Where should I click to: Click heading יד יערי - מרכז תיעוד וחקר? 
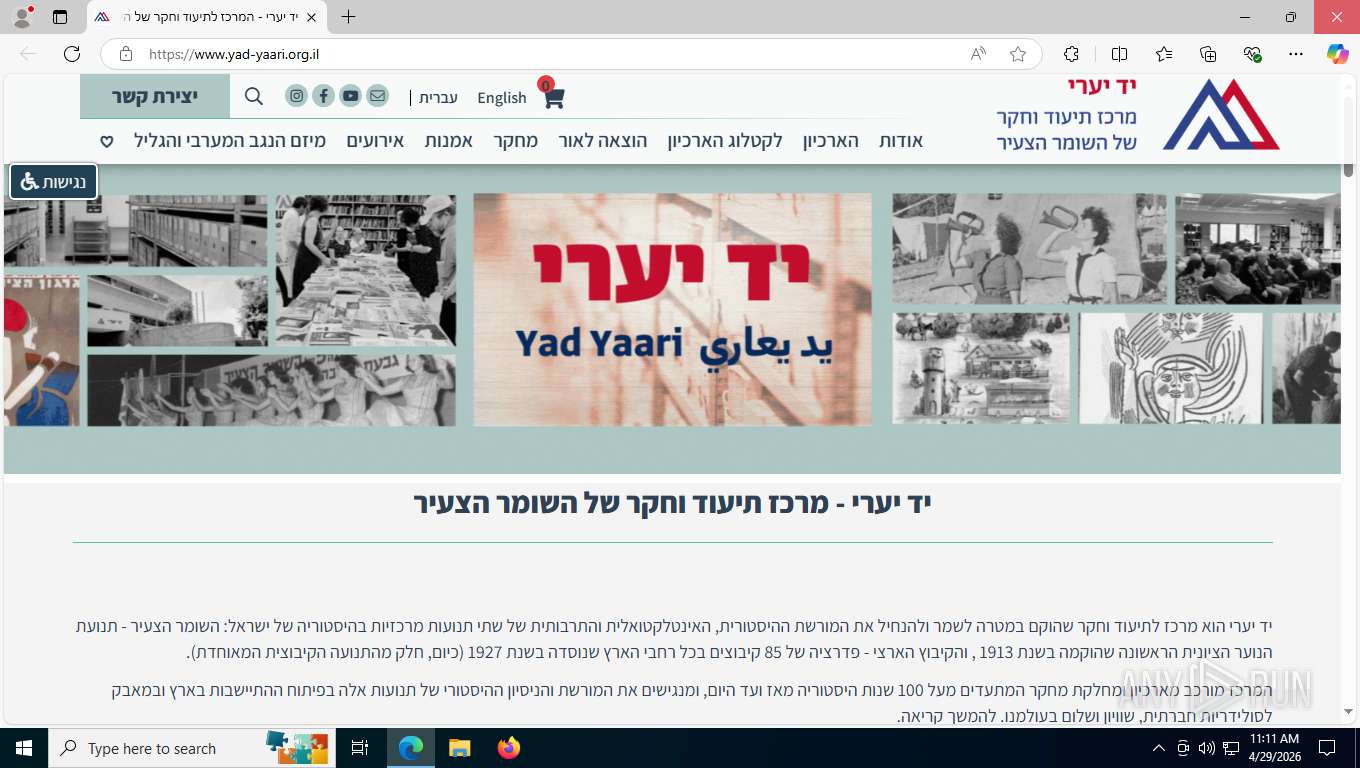[673, 503]
